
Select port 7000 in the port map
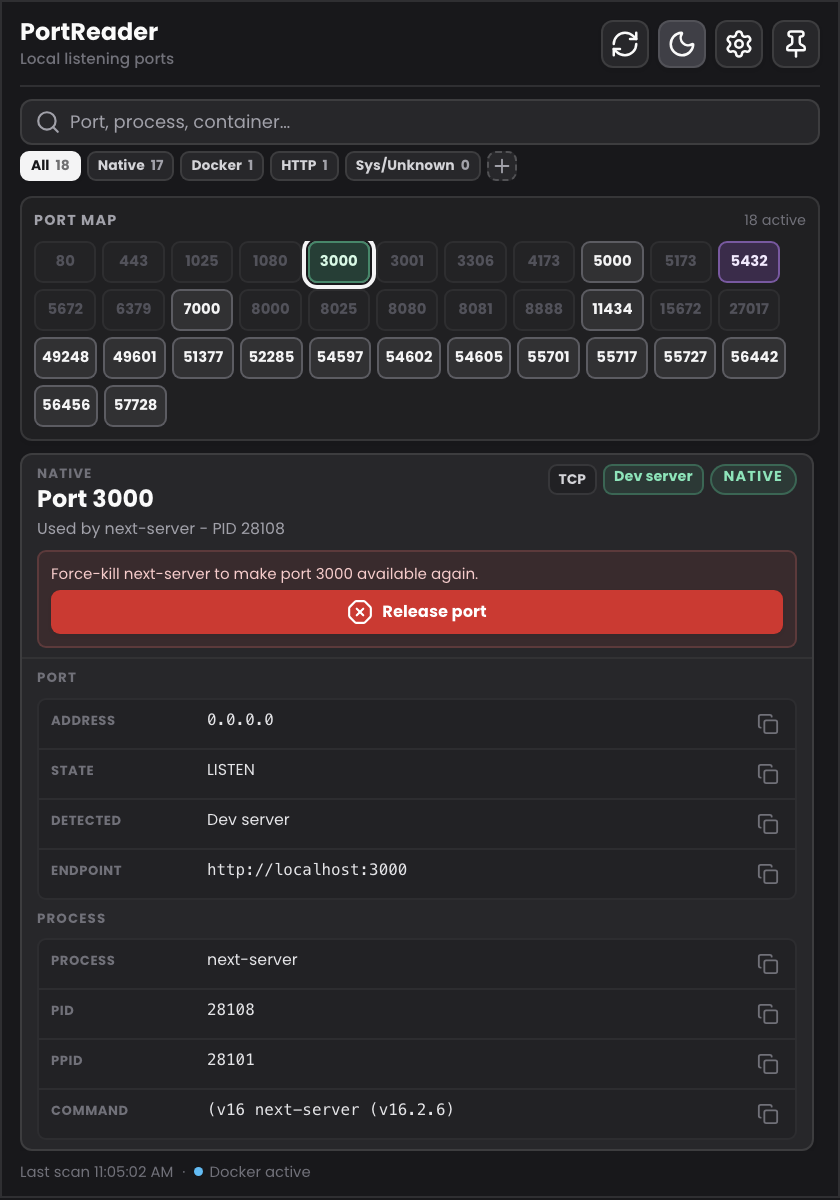(202, 309)
